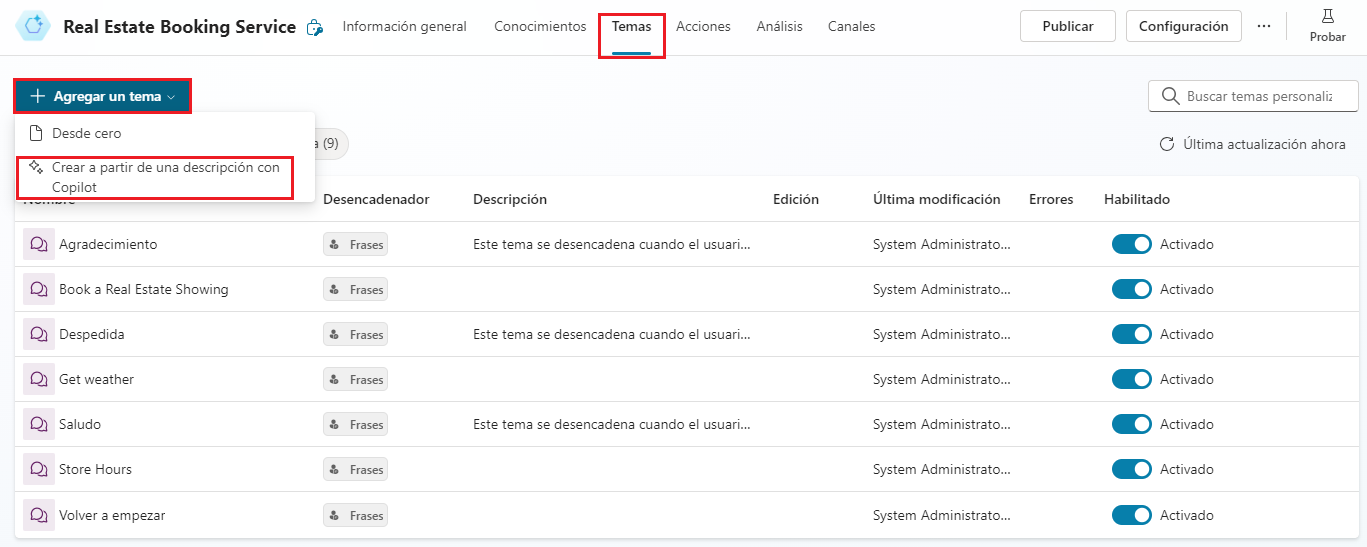The image size is (1367, 547).
Task: Click the Frases trigger badge for Volver a empezar
Action: click(x=355, y=515)
